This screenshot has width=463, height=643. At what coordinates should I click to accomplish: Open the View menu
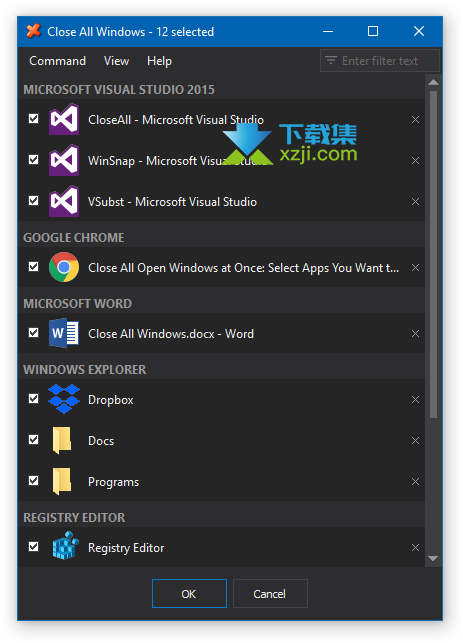click(x=116, y=61)
